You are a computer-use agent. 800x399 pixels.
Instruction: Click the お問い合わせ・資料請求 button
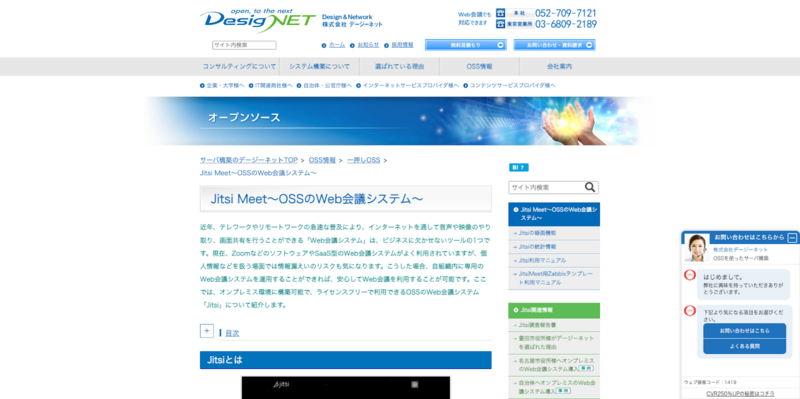(x=554, y=45)
